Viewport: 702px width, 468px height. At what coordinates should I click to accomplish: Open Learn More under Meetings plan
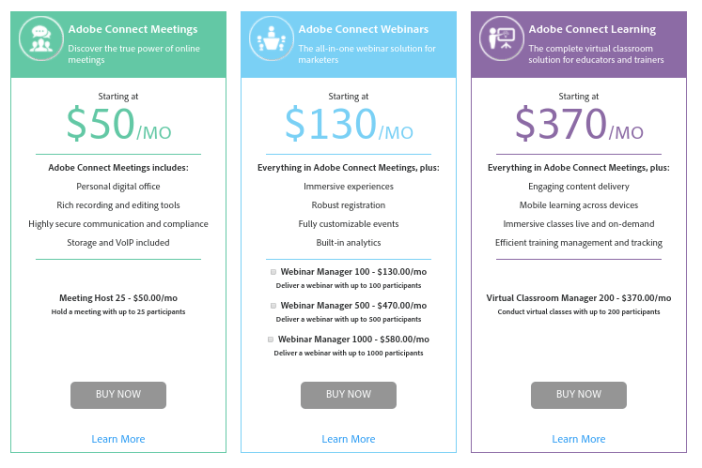pos(118,439)
